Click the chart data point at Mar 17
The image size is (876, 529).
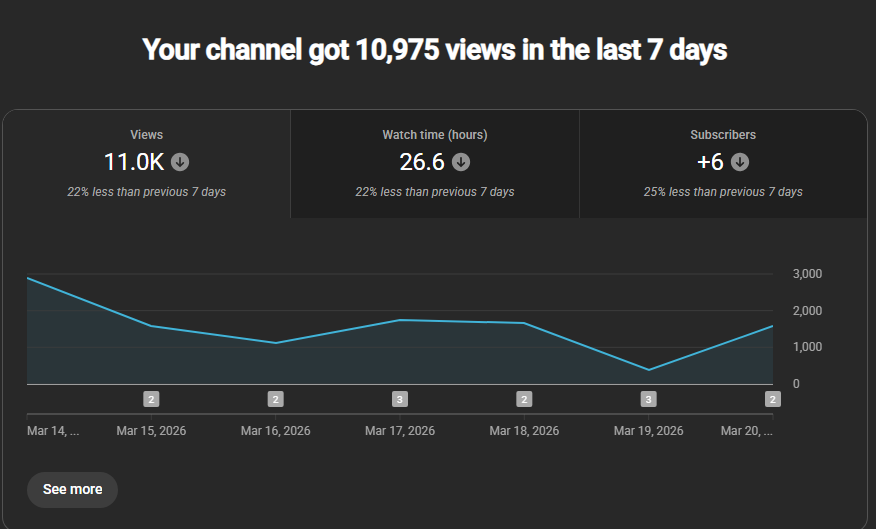click(399, 320)
